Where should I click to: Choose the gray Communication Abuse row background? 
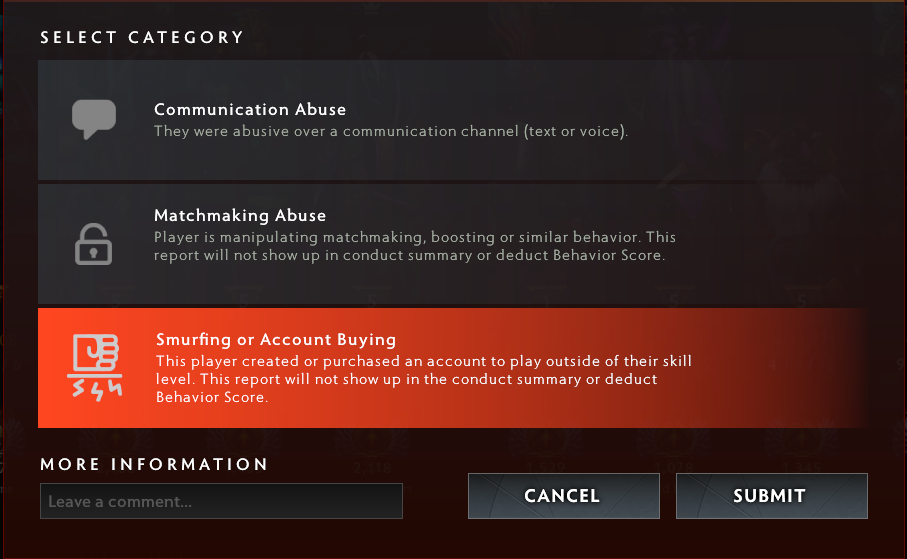click(453, 120)
